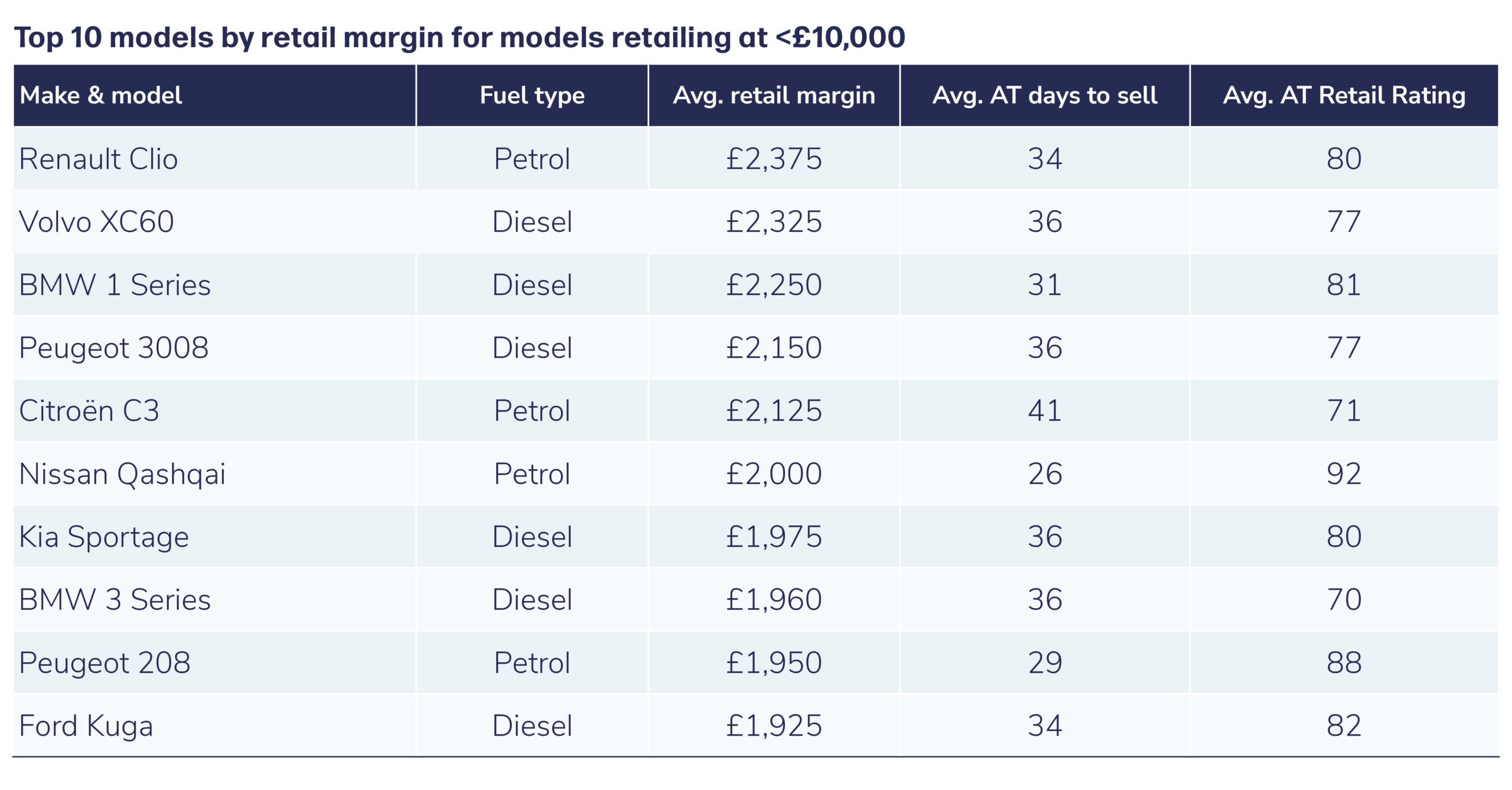Viewport: 1512px width, 790px height.
Task: Click the £2,375 retail margin value
Action: [774, 159]
